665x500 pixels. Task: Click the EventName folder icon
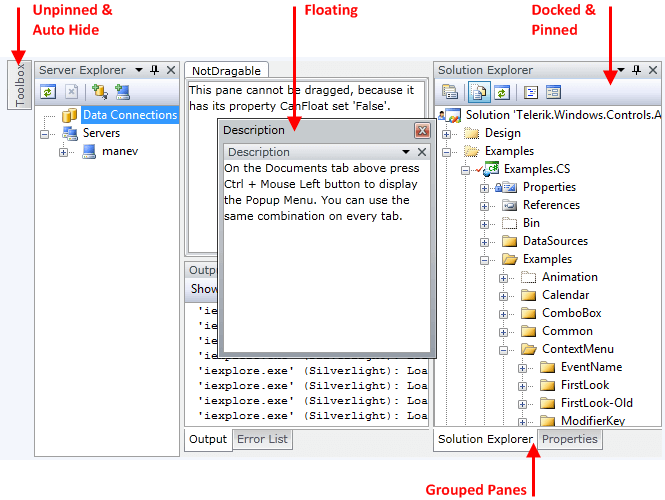pyautogui.click(x=548, y=367)
